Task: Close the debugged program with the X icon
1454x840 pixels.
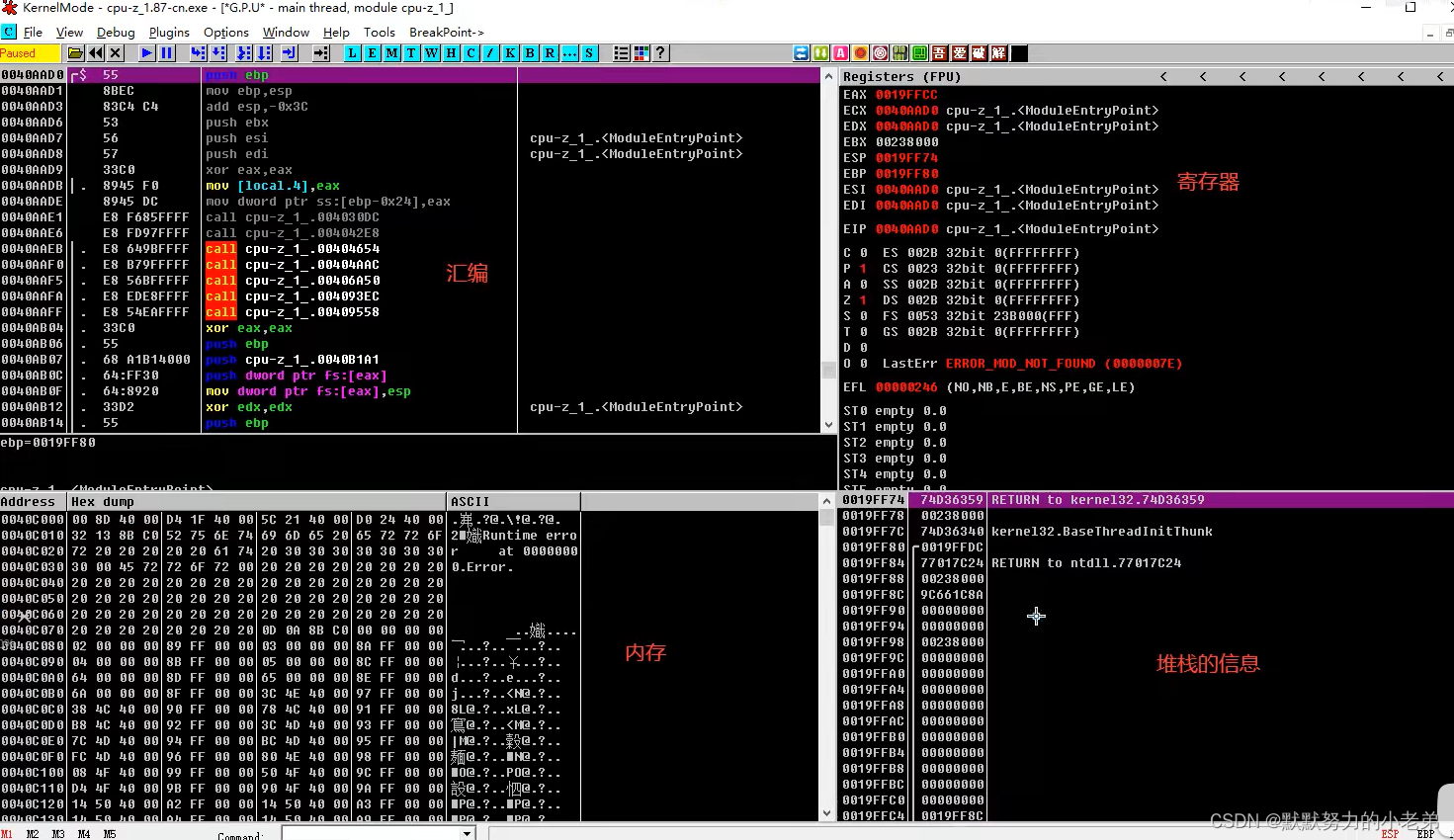Action: 116,53
